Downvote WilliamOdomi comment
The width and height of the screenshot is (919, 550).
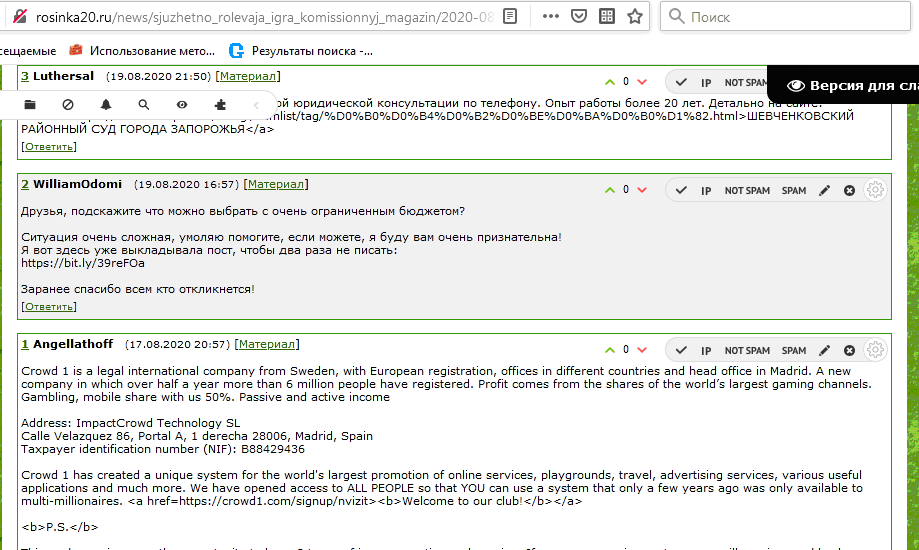coord(642,190)
